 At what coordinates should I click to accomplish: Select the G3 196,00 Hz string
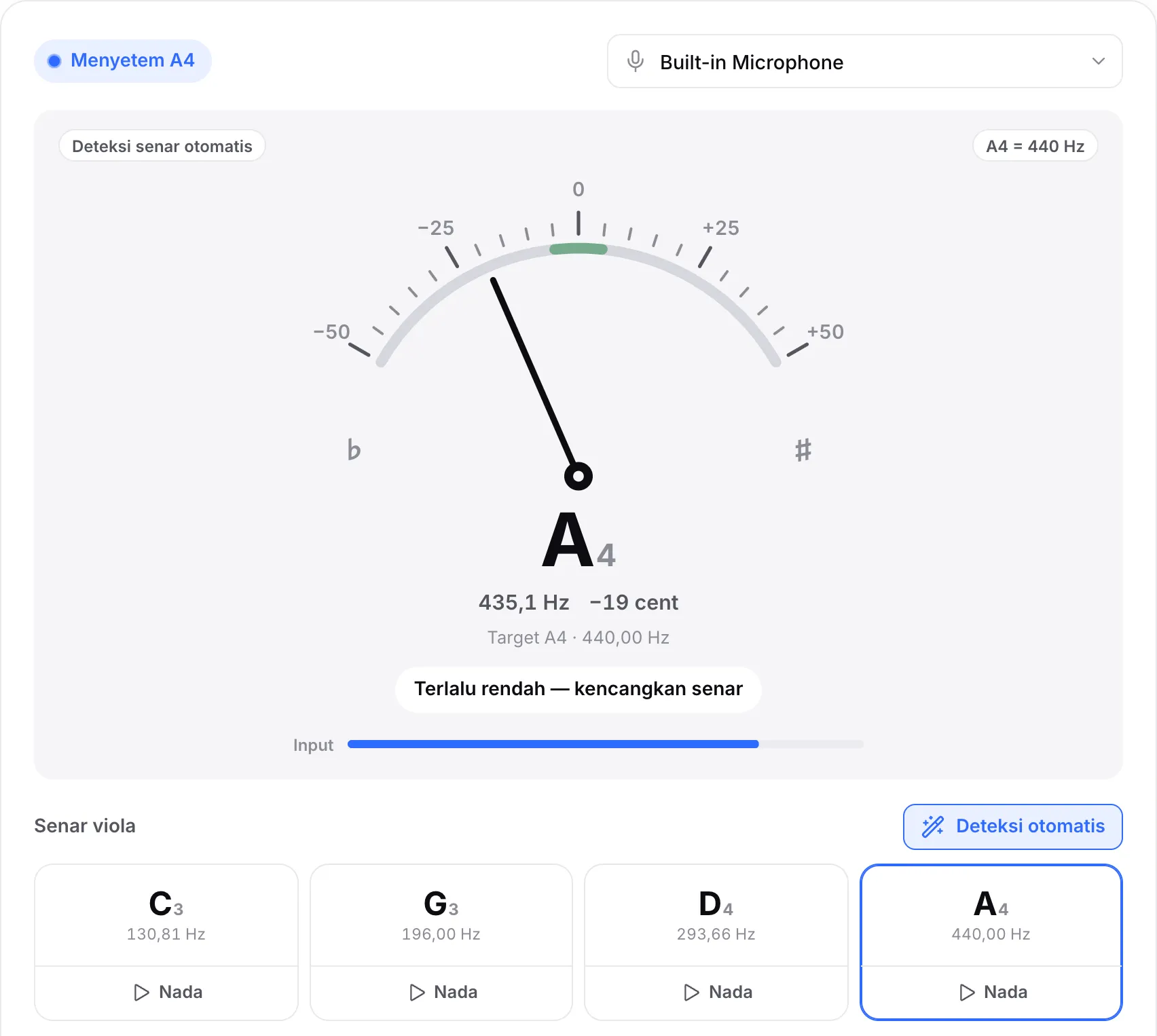(441, 915)
